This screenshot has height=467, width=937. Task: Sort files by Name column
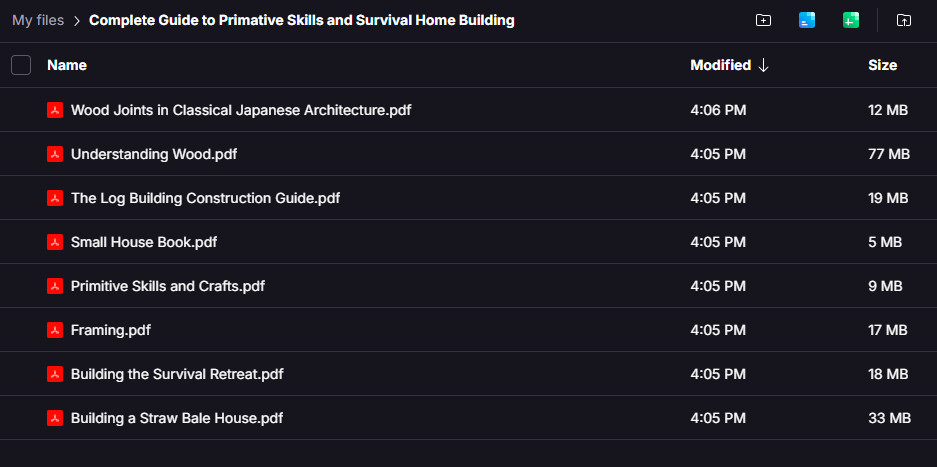coord(67,65)
